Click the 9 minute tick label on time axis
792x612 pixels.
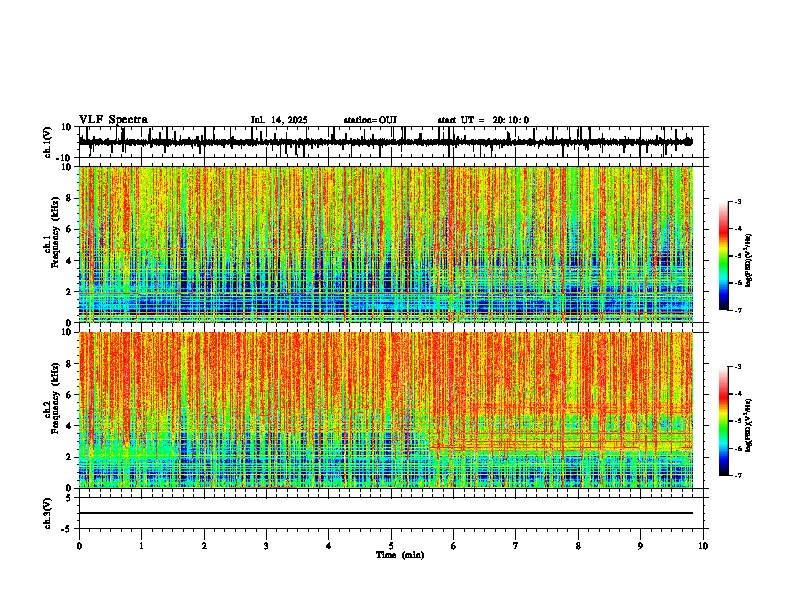640,546
